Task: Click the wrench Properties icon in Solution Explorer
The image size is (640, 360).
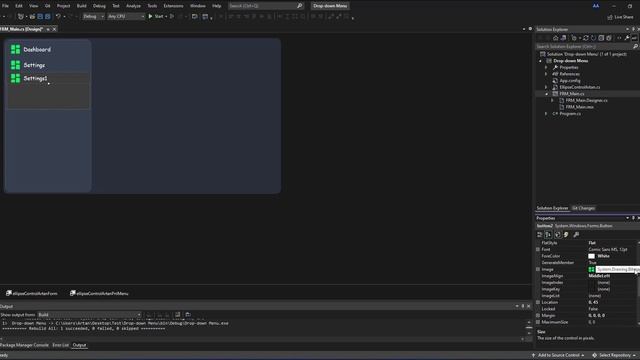Action: pos(627,38)
